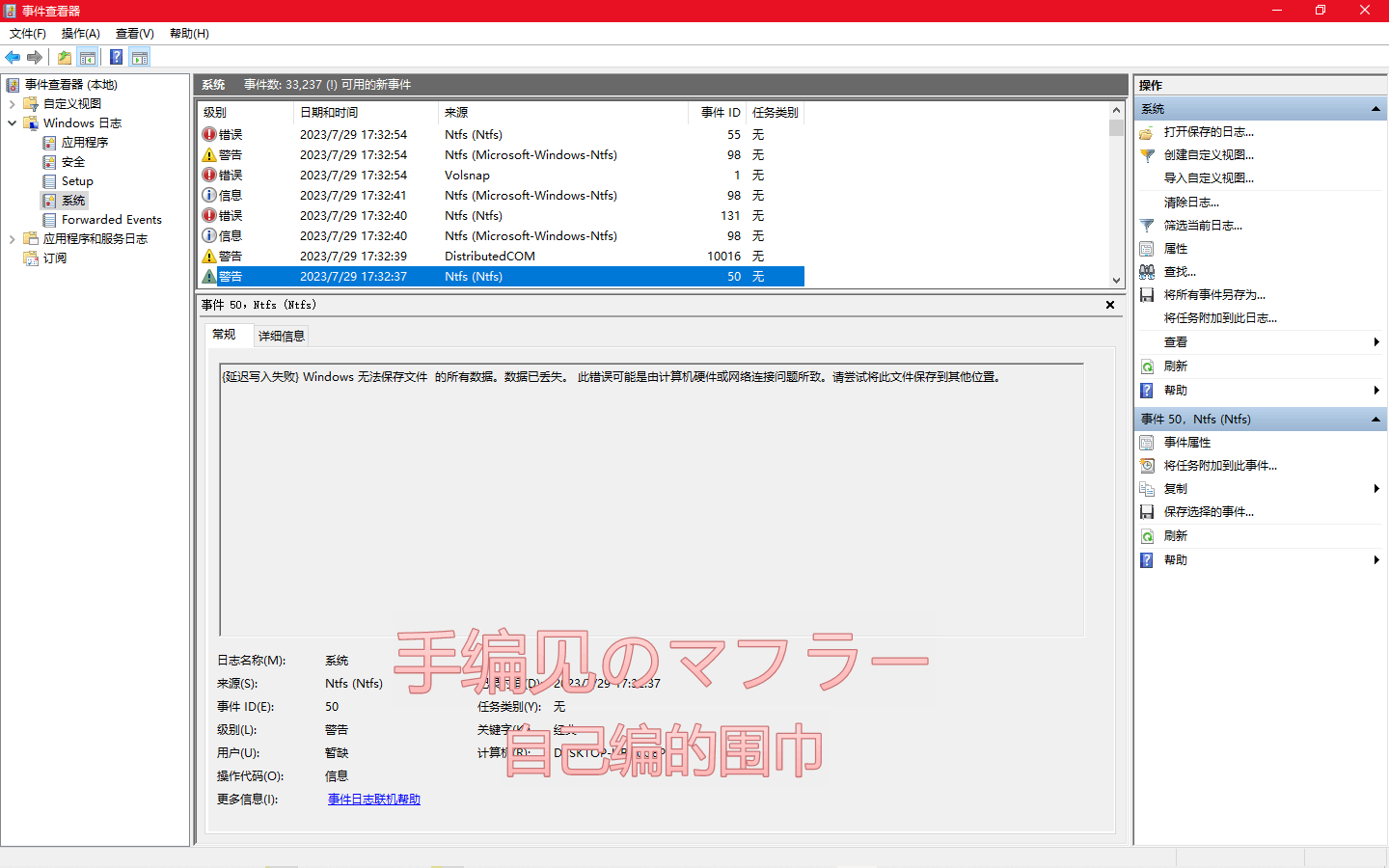1389x868 pixels.
Task: Click 查找 binoculars action
Action: pos(1180,272)
